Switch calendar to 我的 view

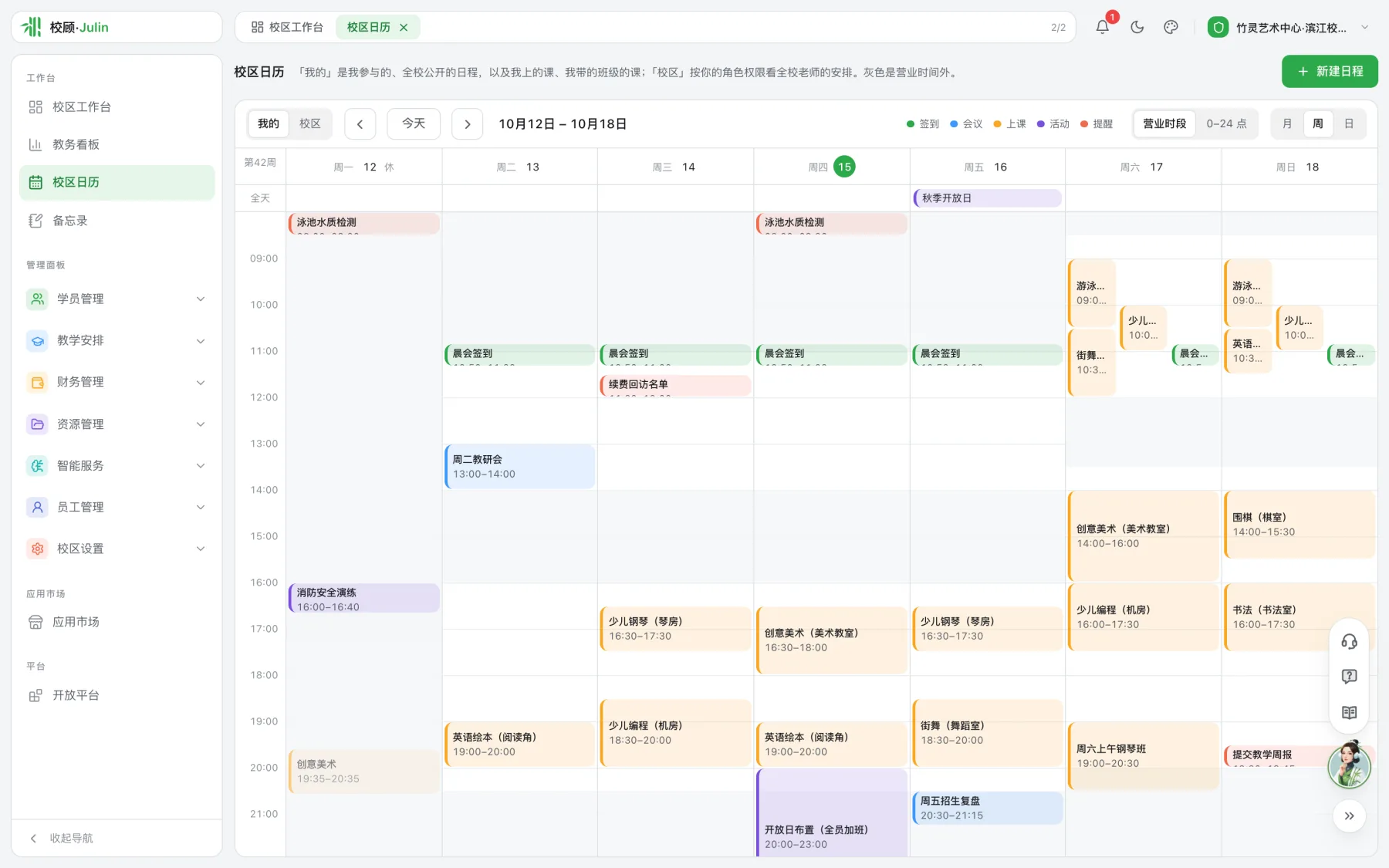[269, 123]
